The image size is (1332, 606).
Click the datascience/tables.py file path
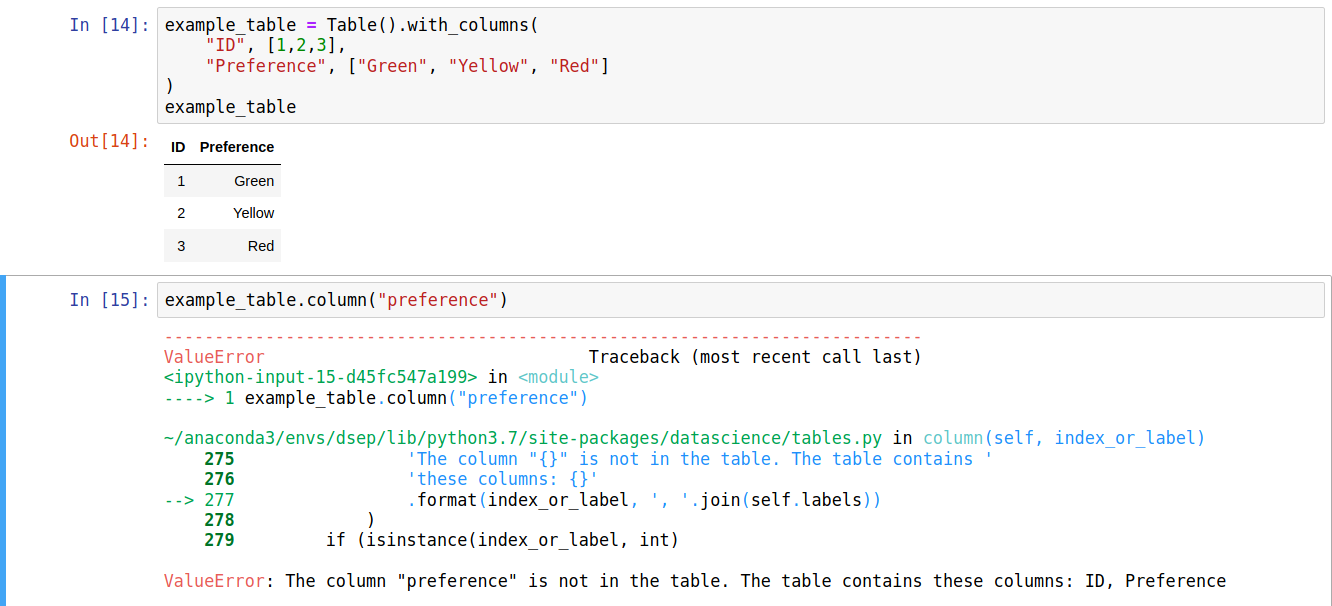[x=523, y=438]
